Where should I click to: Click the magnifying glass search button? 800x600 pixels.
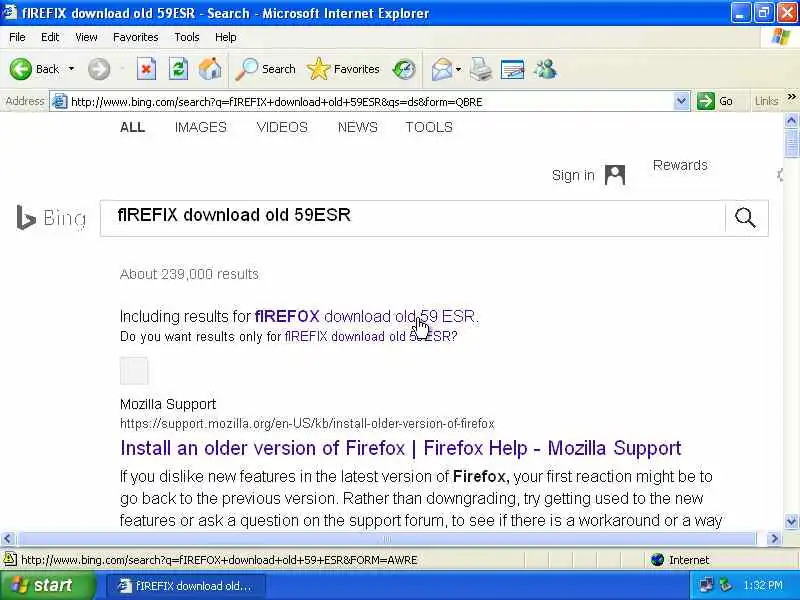click(745, 218)
